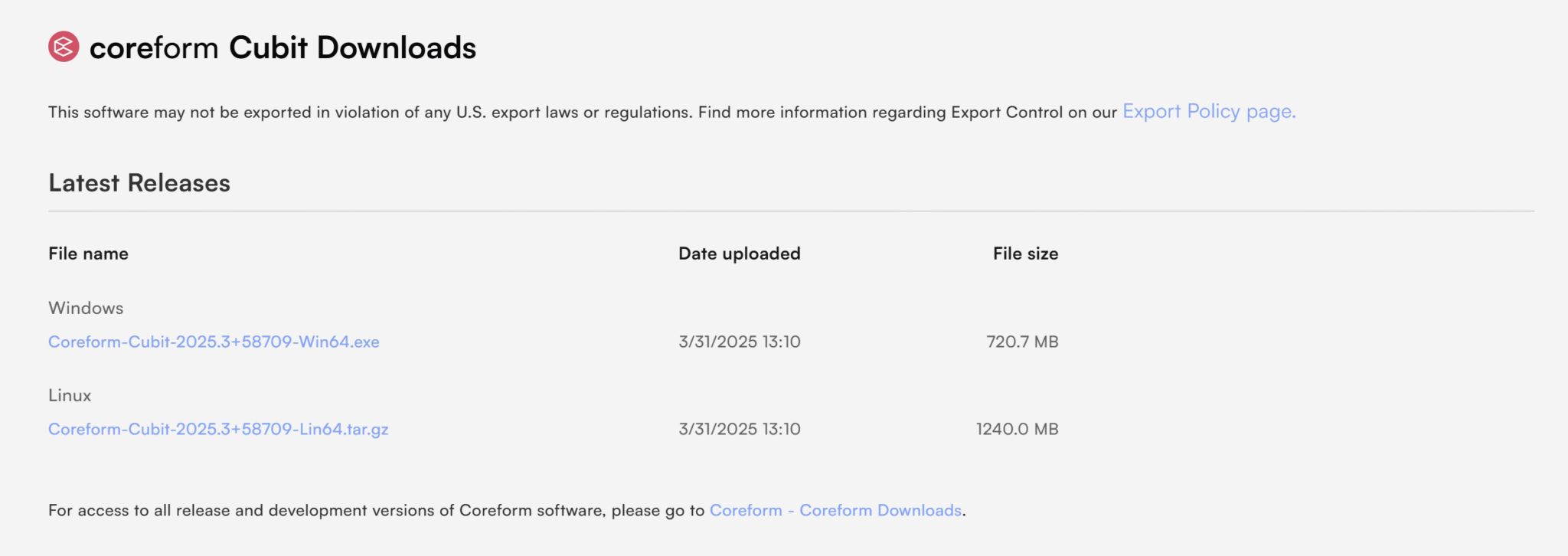Download Coreform-Cubit Lin64.tar.gz archive
This screenshot has height=556, width=1568.
[x=218, y=430]
